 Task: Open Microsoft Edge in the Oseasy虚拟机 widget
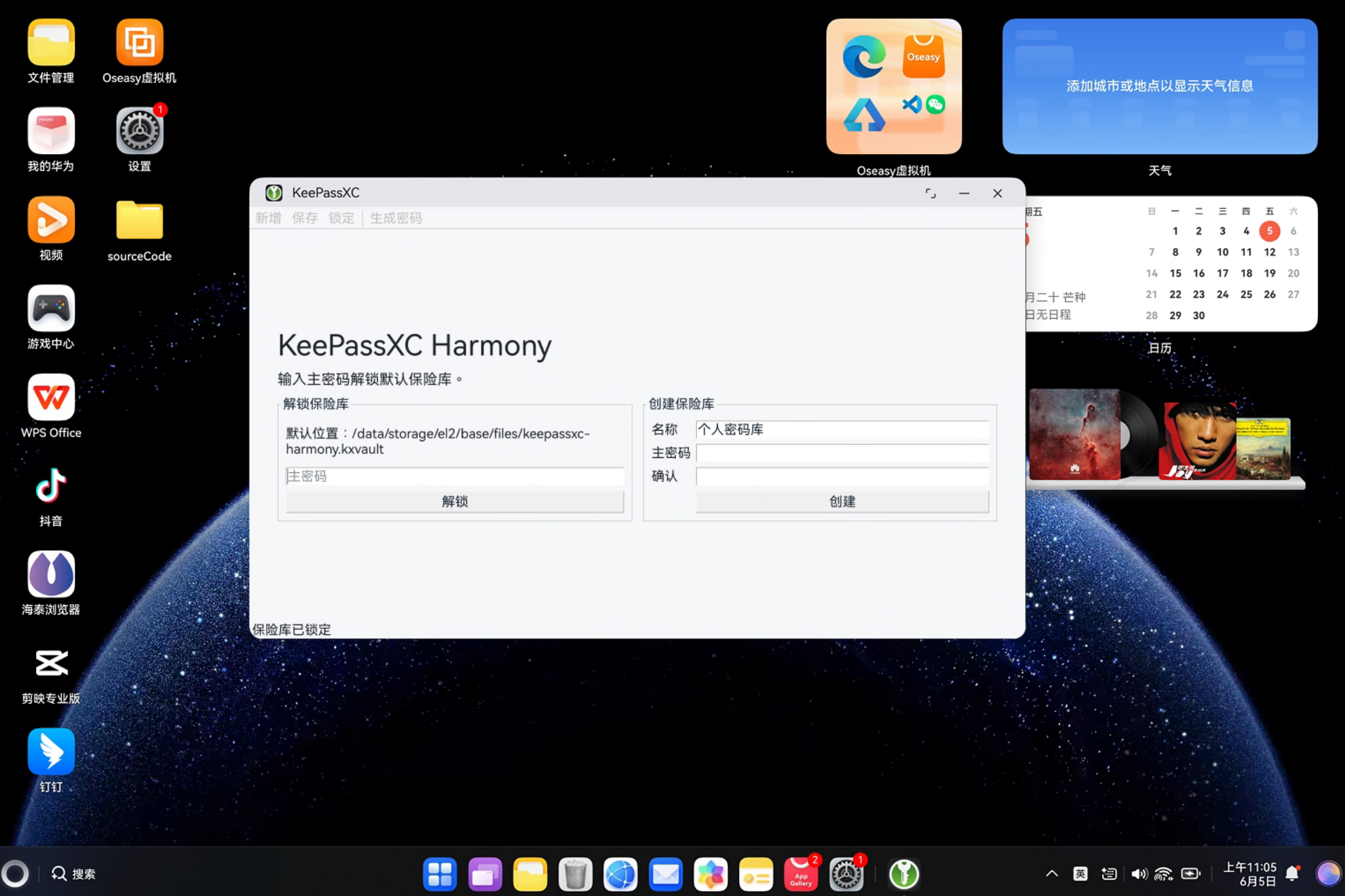[x=864, y=57]
